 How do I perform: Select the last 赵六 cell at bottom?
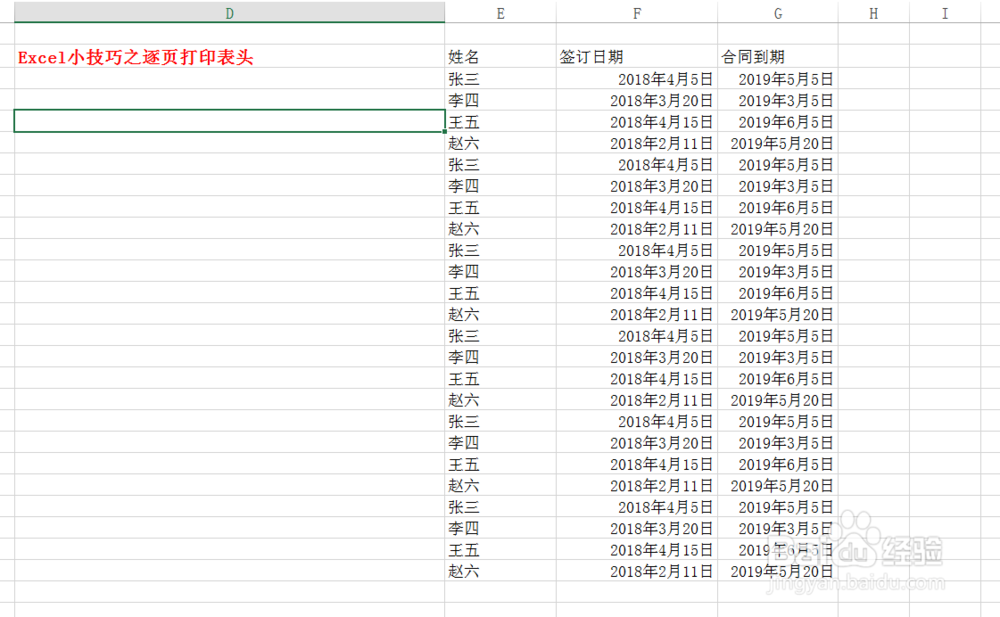pyautogui.click(x=463, y=570)
